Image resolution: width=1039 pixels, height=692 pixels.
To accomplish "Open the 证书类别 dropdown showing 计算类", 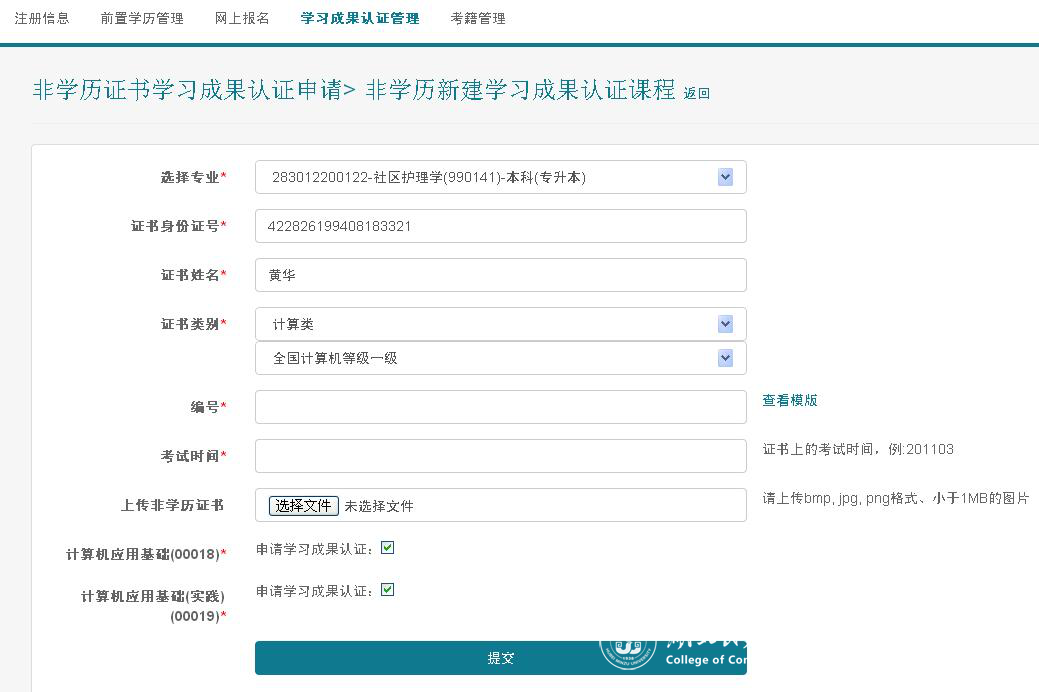I will pyautogui.click(x=500, y=324).
